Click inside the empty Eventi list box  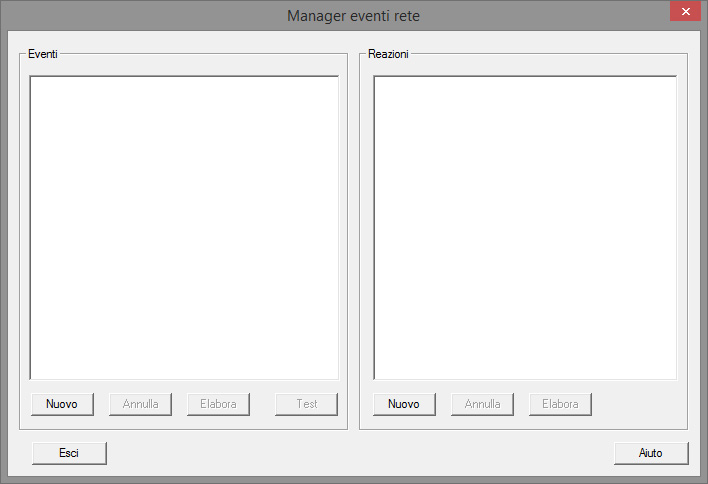click(184, 228)
